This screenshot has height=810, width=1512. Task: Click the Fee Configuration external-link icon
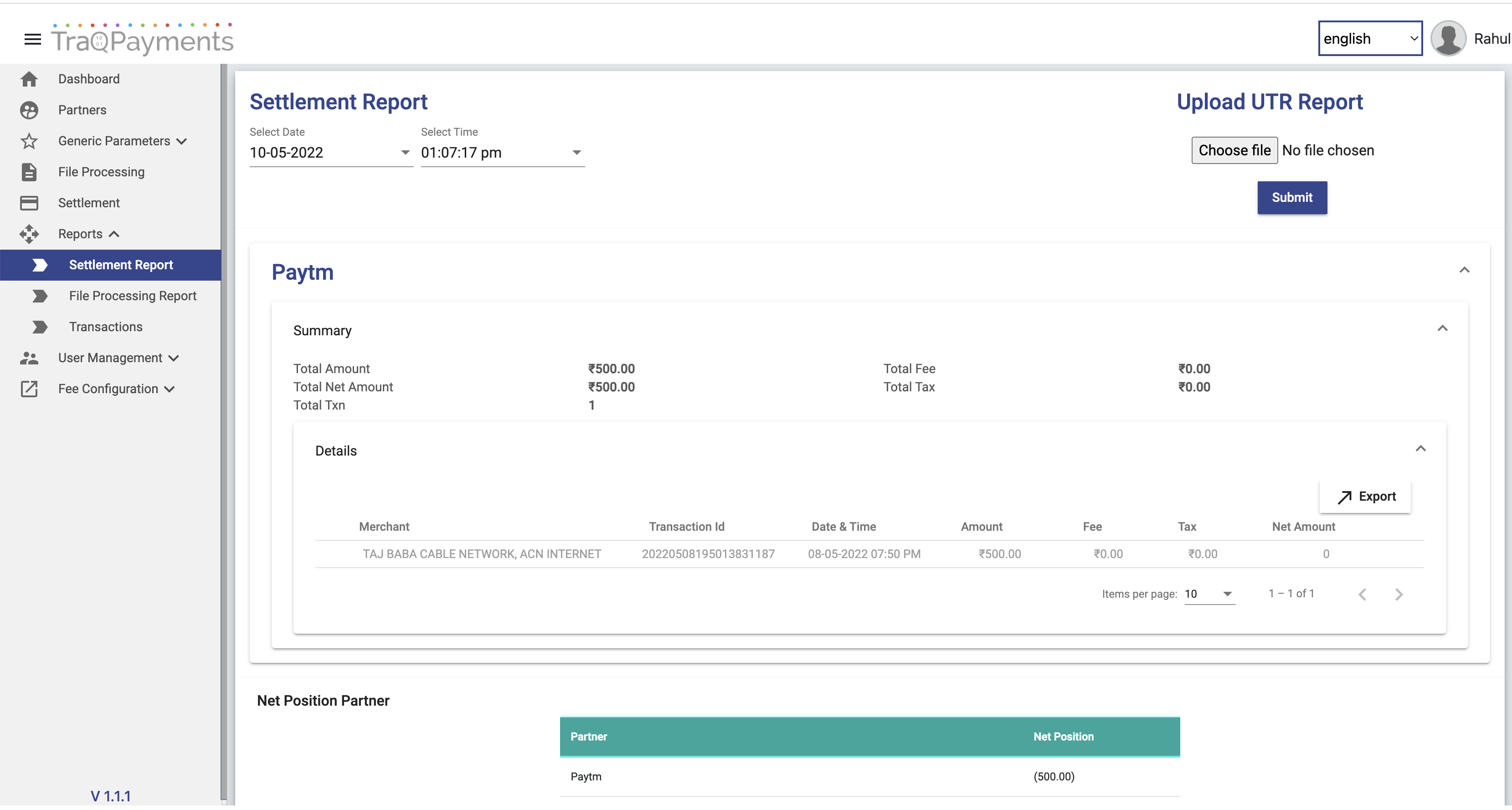tap(29, 389)
